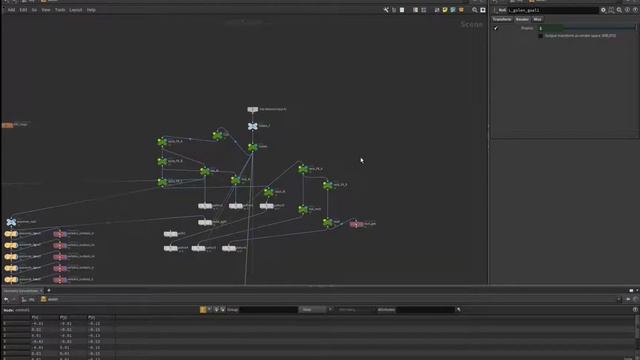Viewport: 640px width, 360px height.
Task: Add a new pane tab next to Geometry Spreadsheet
Action: point(49,291)
